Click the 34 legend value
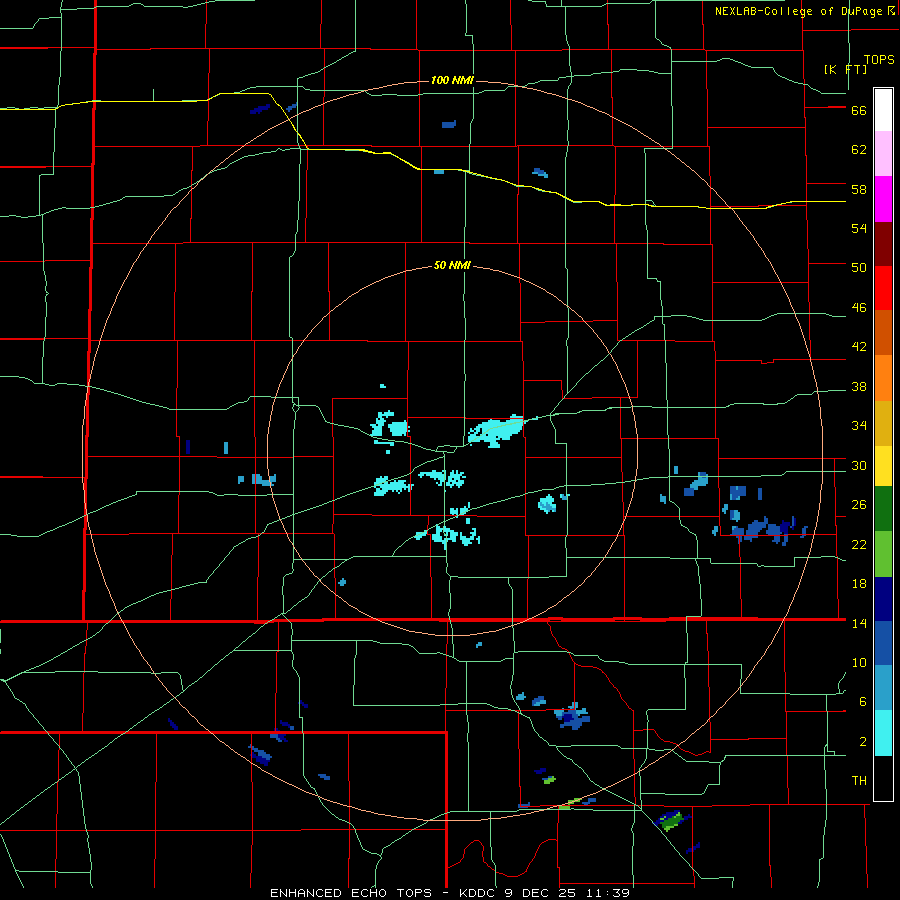Viewport: 900px width, 900px height. click(x=859, y=426)
